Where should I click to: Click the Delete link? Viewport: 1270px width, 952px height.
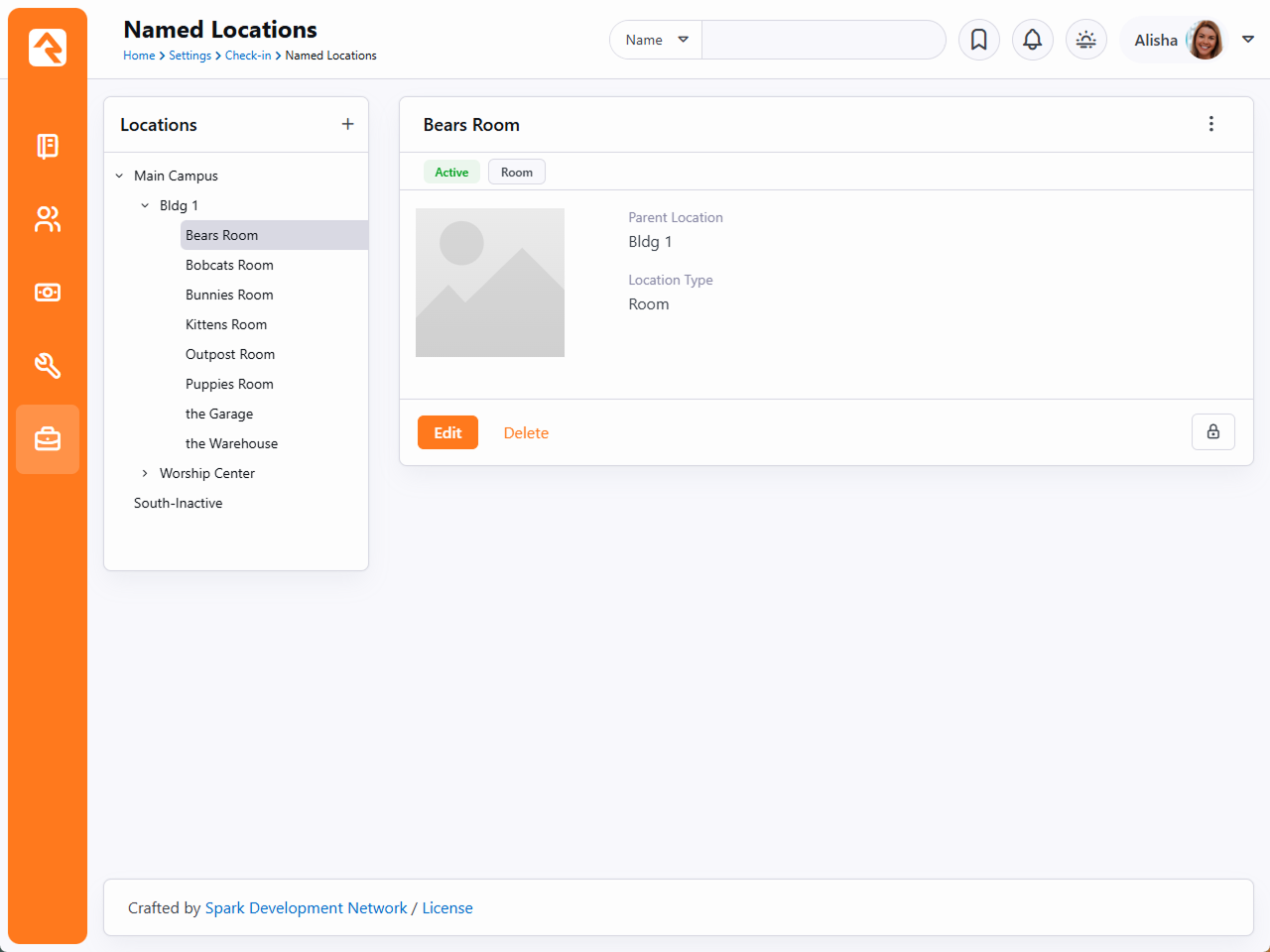(x=526, y=433)
